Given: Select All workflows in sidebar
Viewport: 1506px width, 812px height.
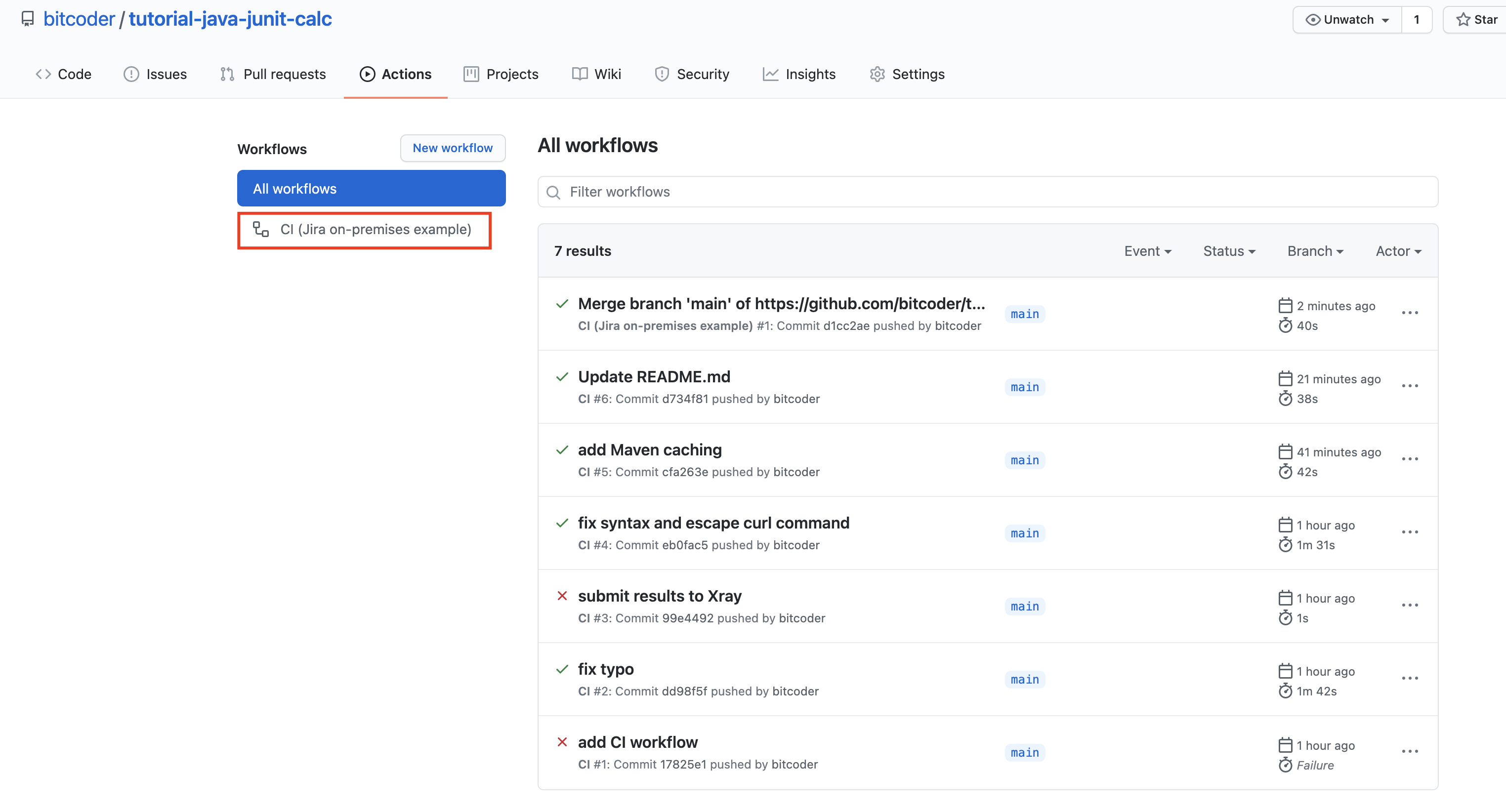Looking at the screenshot, I should (371, 188).
